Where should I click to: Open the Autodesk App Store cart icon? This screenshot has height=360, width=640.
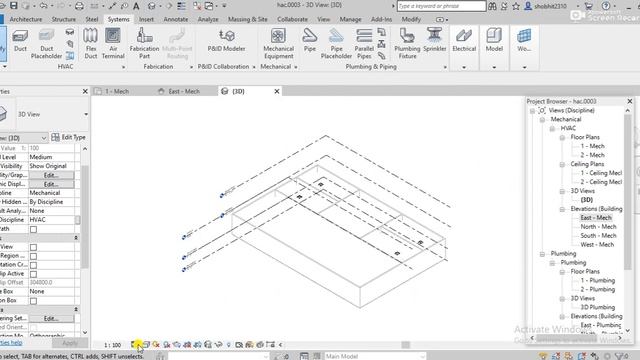pos(588,6)
